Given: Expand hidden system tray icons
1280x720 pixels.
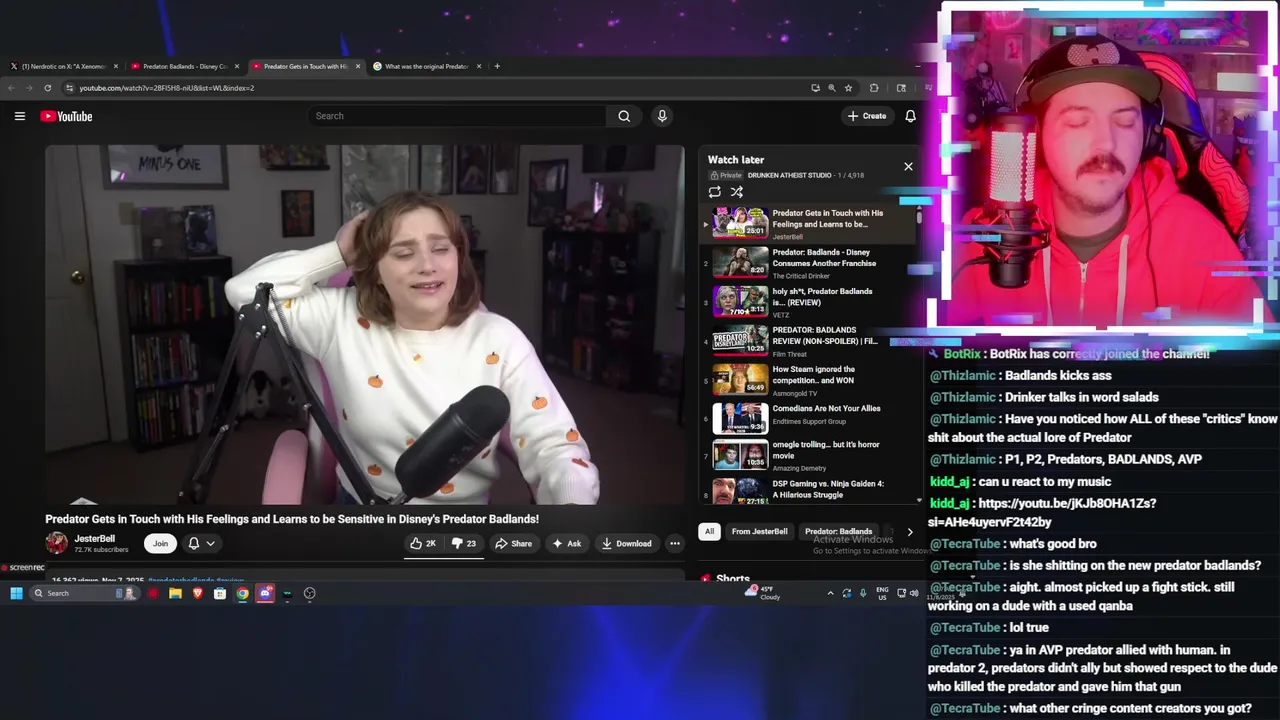Looking at the screenshot, I should (830, 593).
